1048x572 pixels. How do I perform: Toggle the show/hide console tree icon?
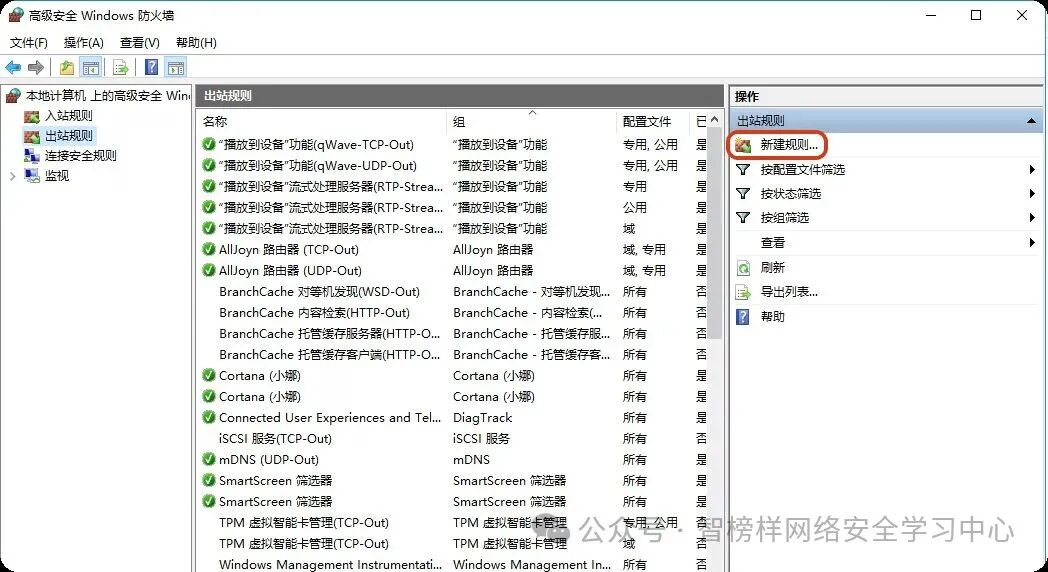(91, 67)
